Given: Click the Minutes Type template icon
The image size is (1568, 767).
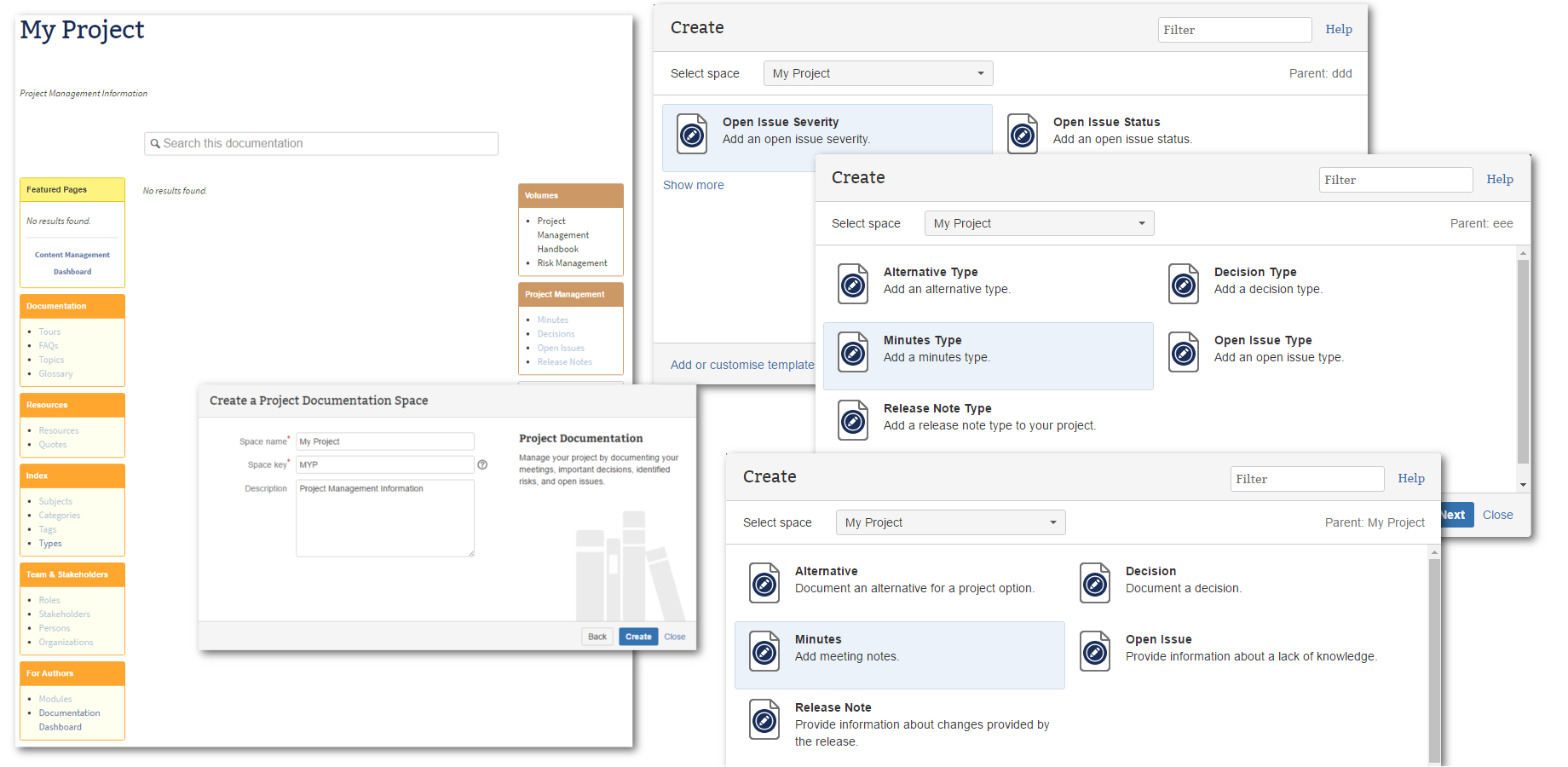Looking at the screenshot, I should click(853, 352).
